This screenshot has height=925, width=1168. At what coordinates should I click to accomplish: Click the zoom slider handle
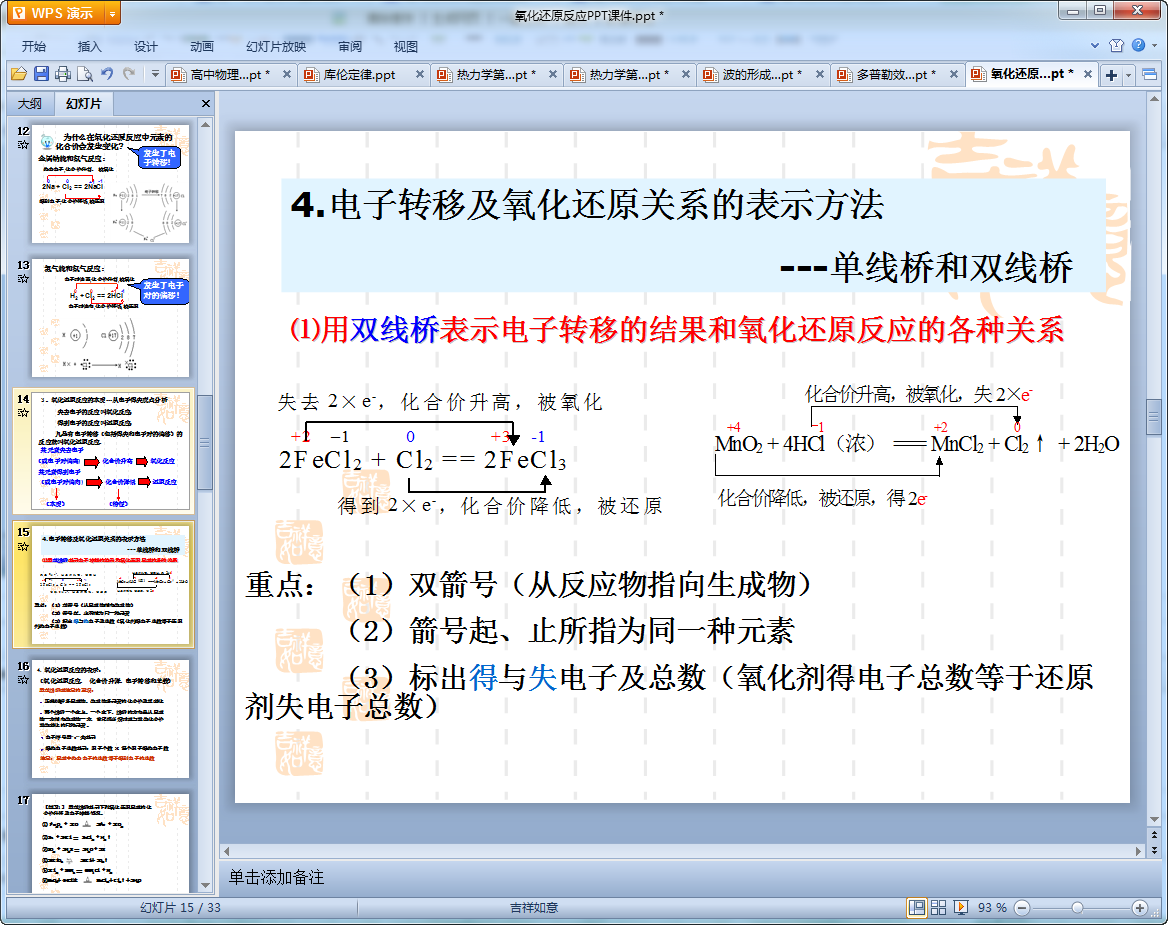[x=1077, y=907]
